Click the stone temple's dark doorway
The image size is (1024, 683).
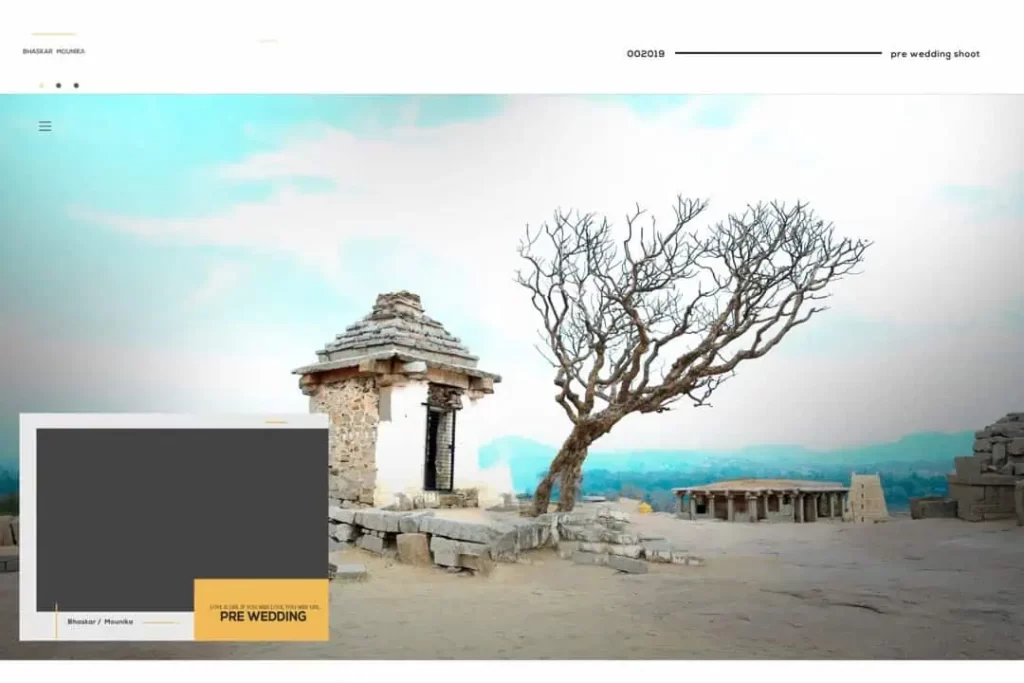pyautogui.click(x=439, y=445)
